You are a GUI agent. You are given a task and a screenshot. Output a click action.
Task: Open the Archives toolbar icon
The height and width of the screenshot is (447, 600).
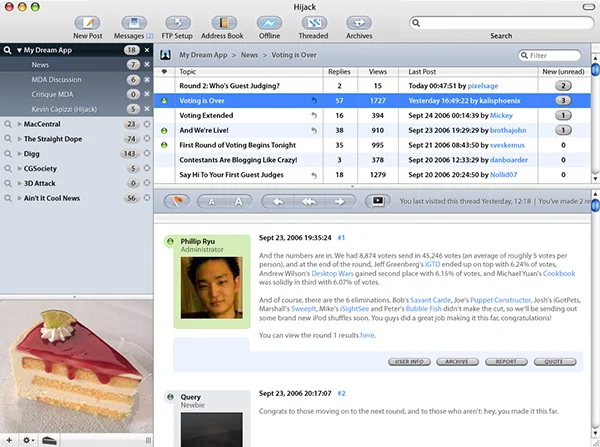point(359,23)
